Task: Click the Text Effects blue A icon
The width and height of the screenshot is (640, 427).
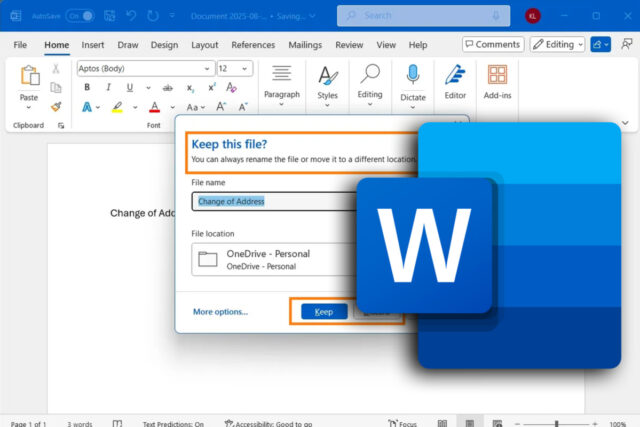Action: point(87,107)
